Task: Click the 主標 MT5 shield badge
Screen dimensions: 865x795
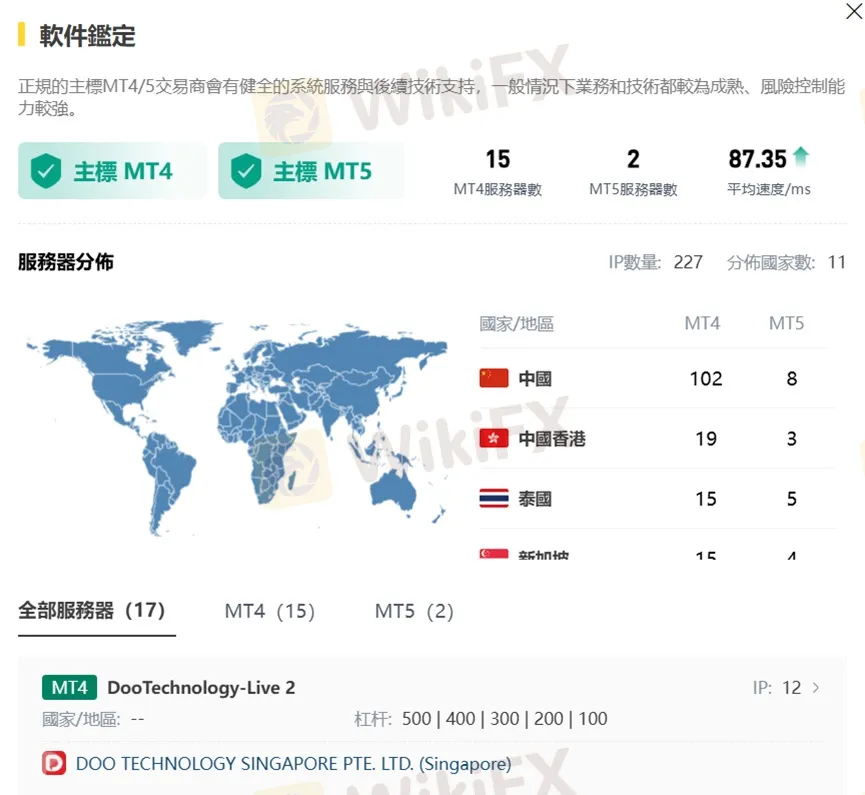Action: click(x=311, y=171)
